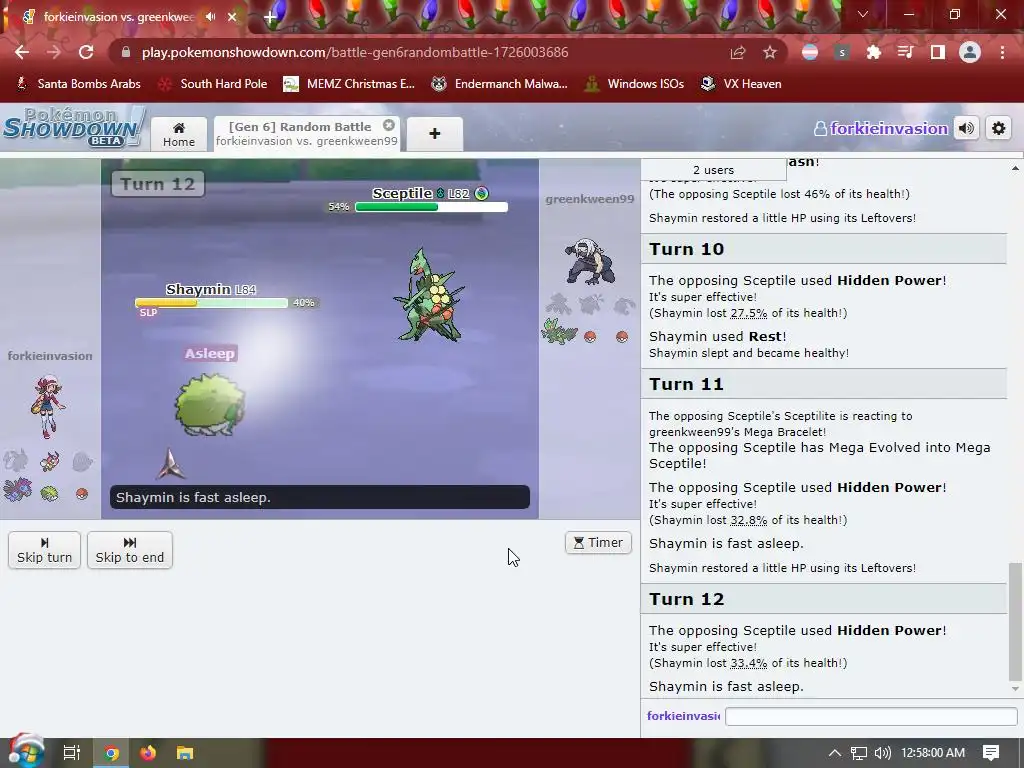Open Chrome tab search chevron
1024x768 pixels.
(x=863, y=14)
